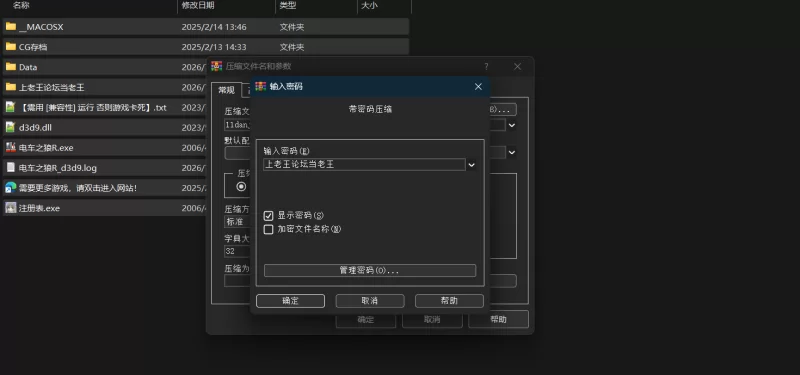Sort files by the 修改日期 column header

coord(198,6)
